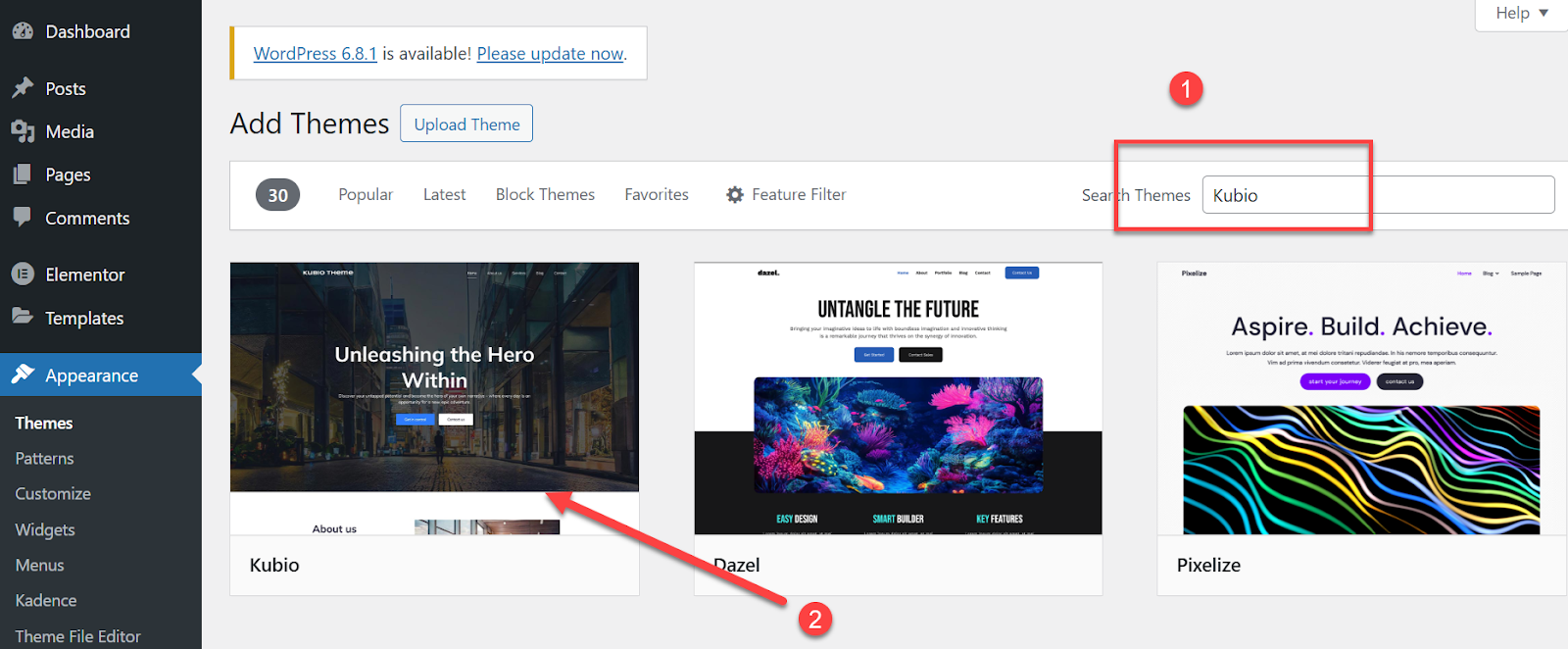The width and height of the screenshot is (1568, 649).
Task: Click the Appearance paintbrush icon
Action: click(23, 374)
